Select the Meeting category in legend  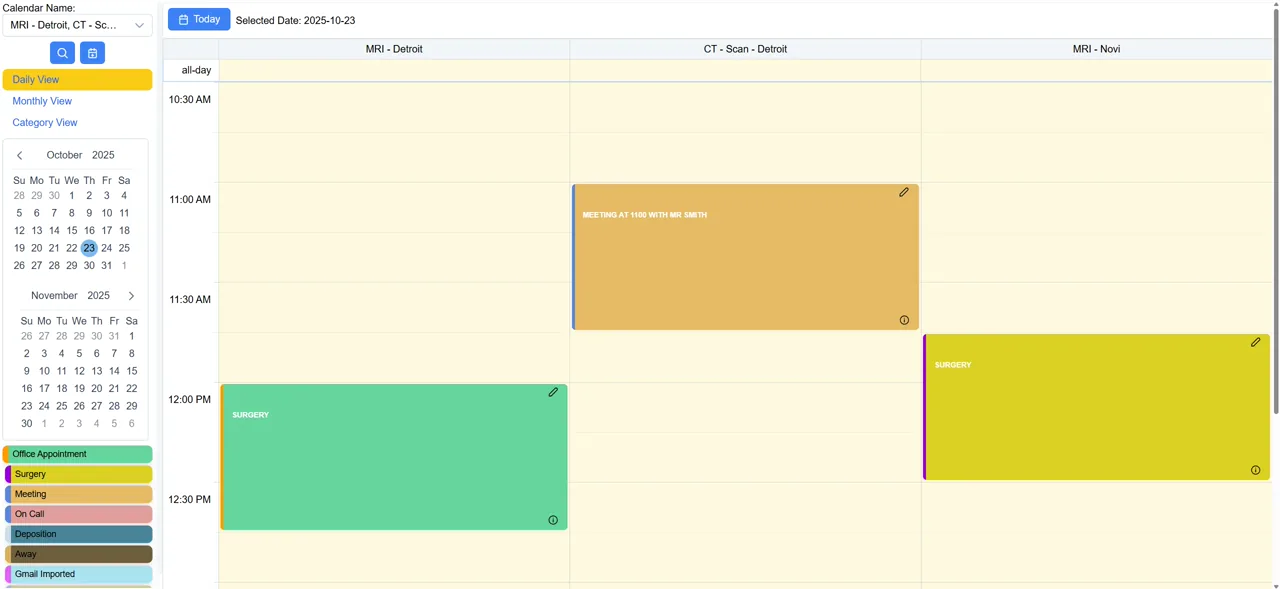pos(78,494)
